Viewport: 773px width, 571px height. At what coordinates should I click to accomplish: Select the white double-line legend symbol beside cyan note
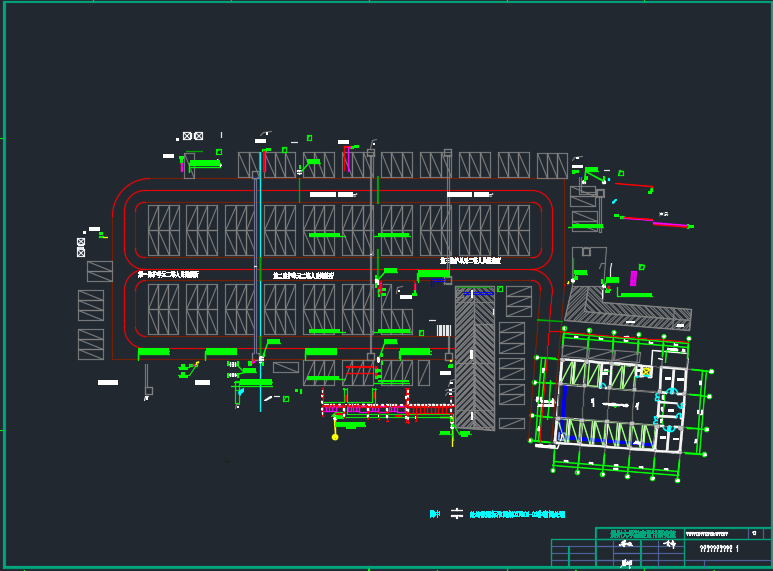tap(457, 514)
